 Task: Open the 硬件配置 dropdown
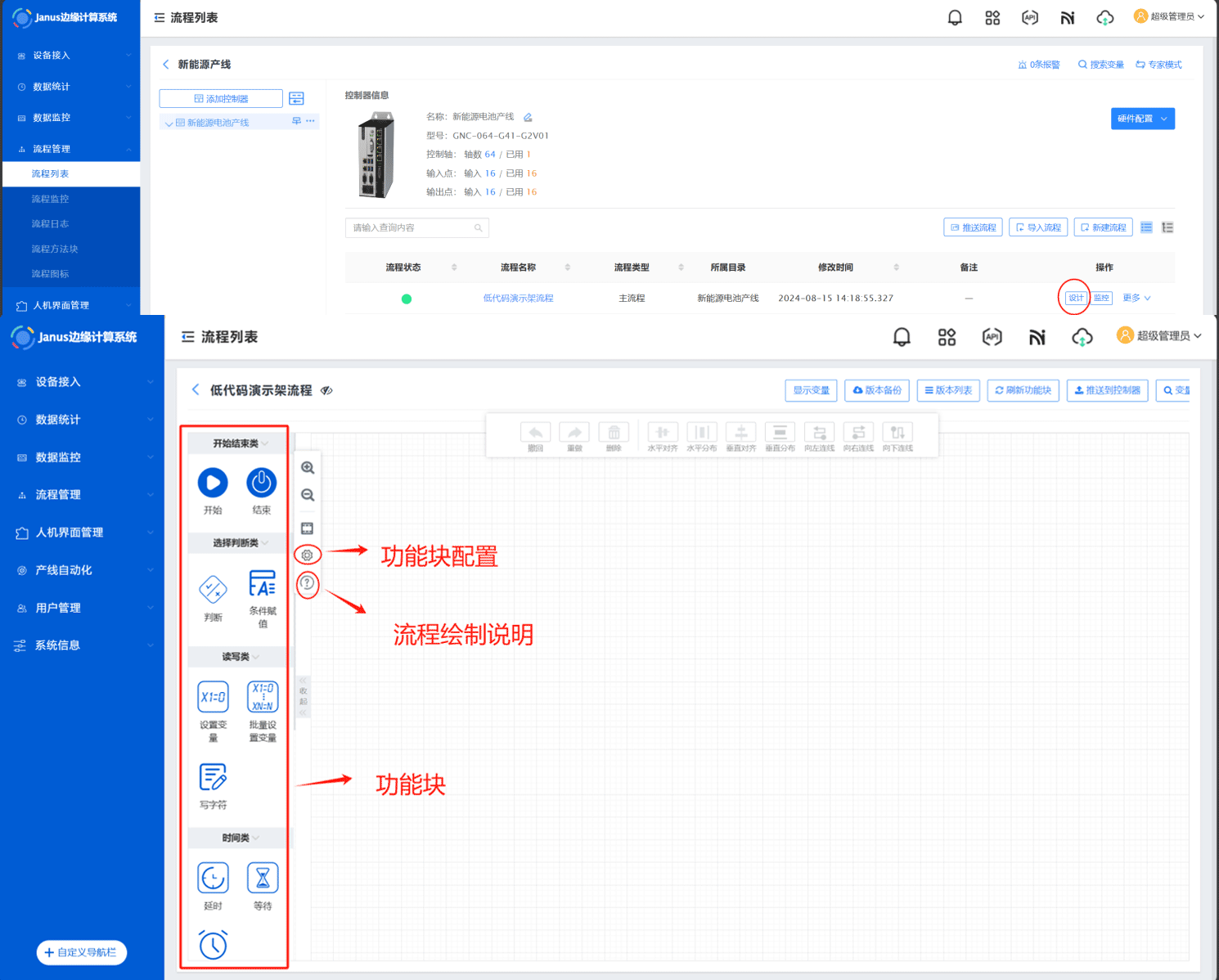coord(1142,119)
